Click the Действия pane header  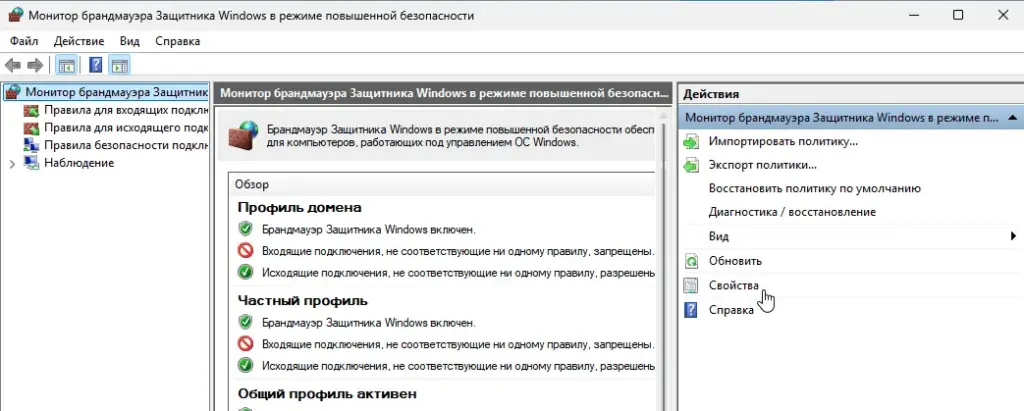coord(850,94)
